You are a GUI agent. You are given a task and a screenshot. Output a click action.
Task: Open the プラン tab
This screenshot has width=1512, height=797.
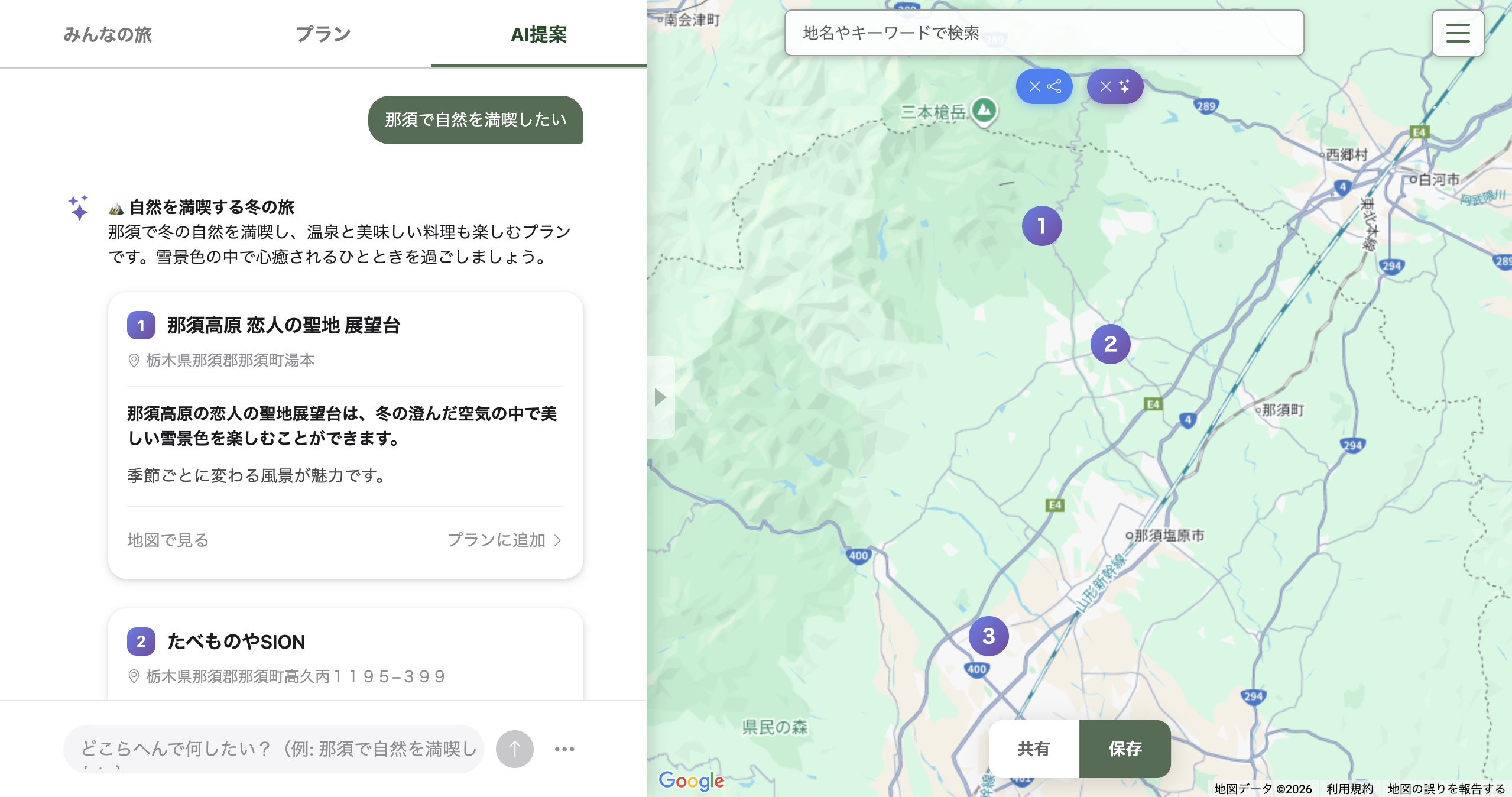323,34
